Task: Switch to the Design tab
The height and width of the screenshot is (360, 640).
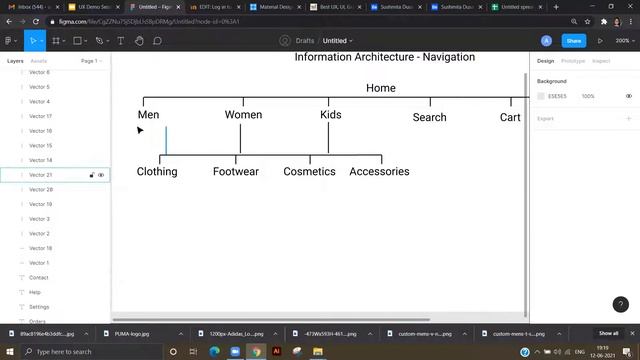Action: pos(545,61)
